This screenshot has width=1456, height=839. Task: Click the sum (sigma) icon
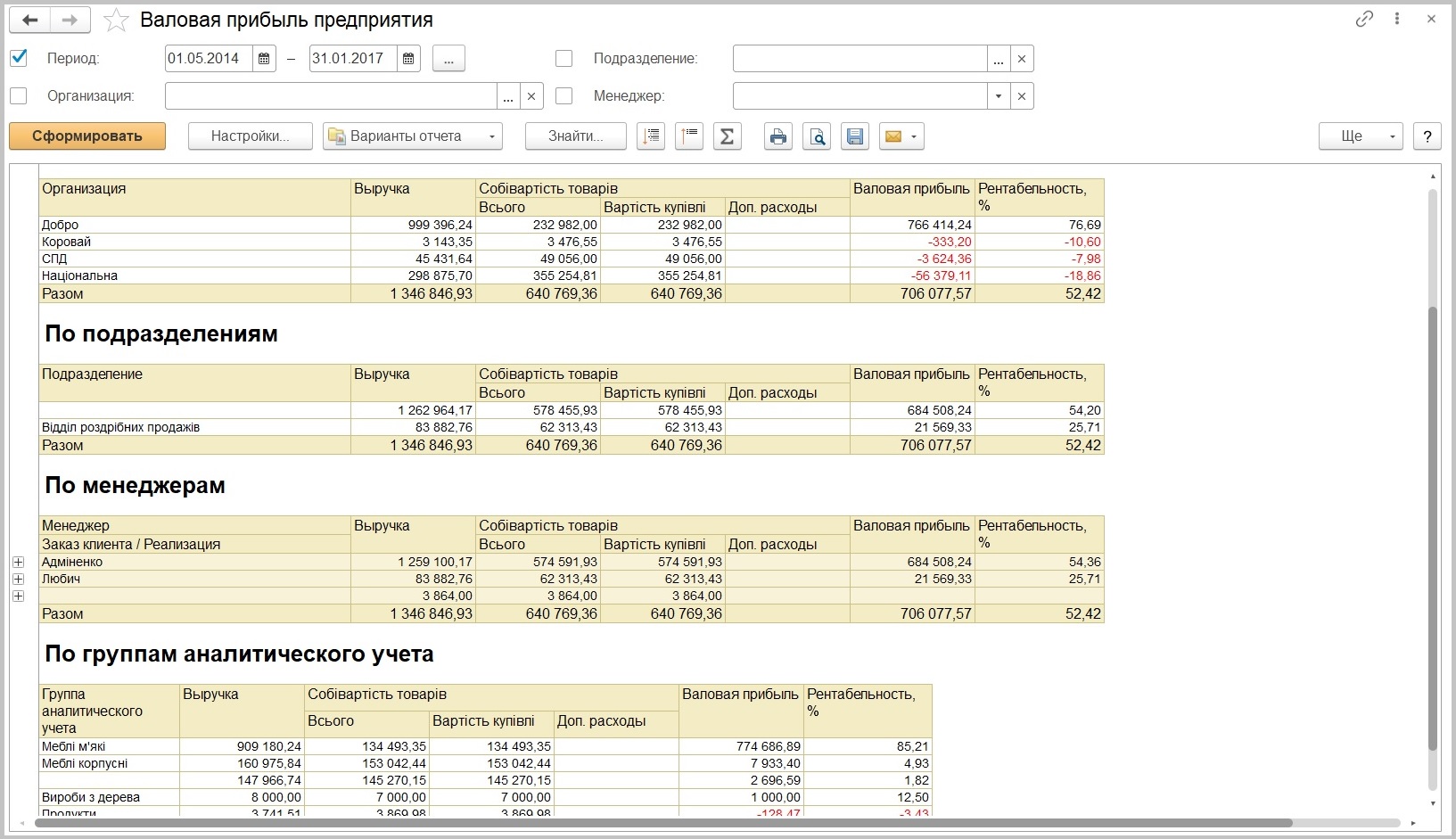coord(728,136)
